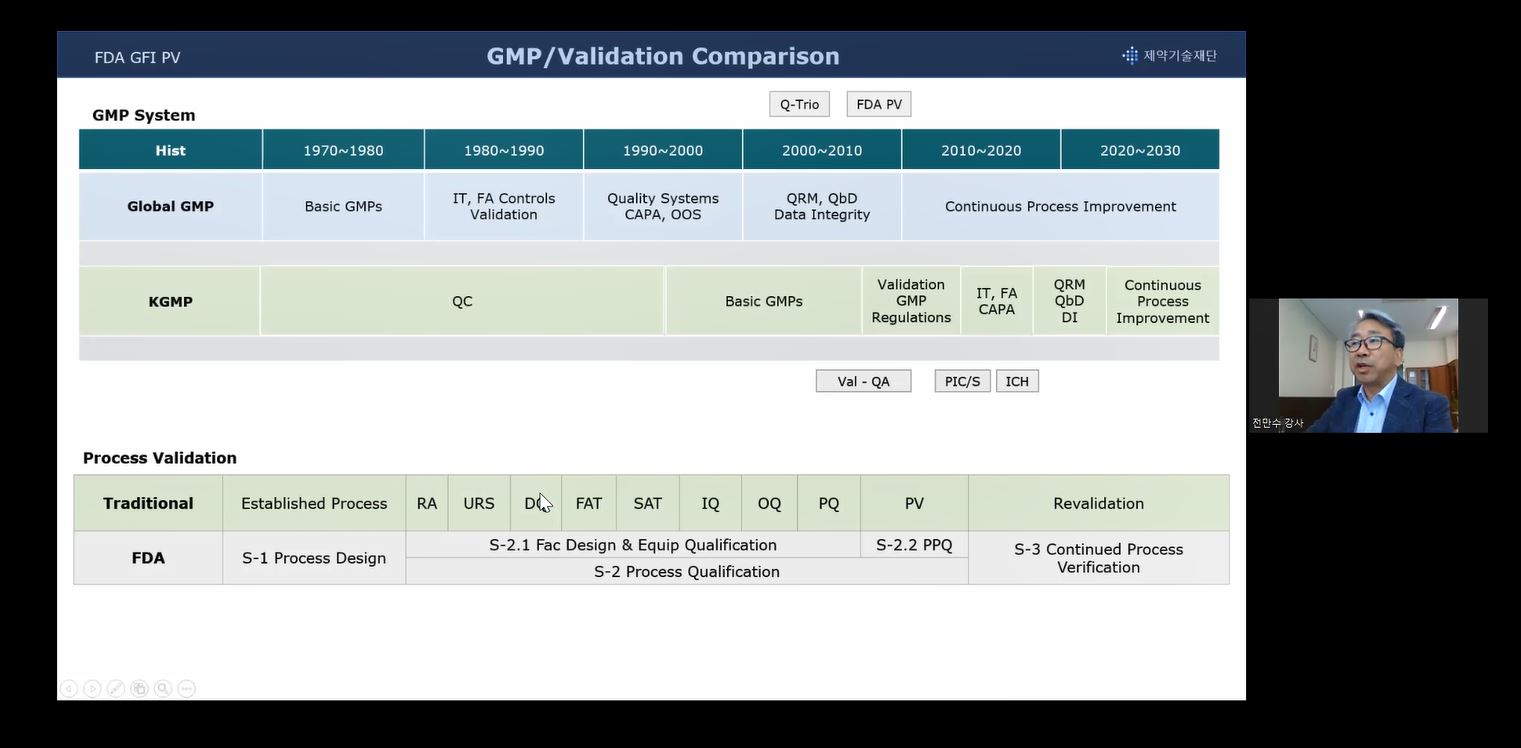Image resolution: width=1521 pixels, height=748 pixels.
Task: Open more slideshow options
Action: (x=186, y=688)
